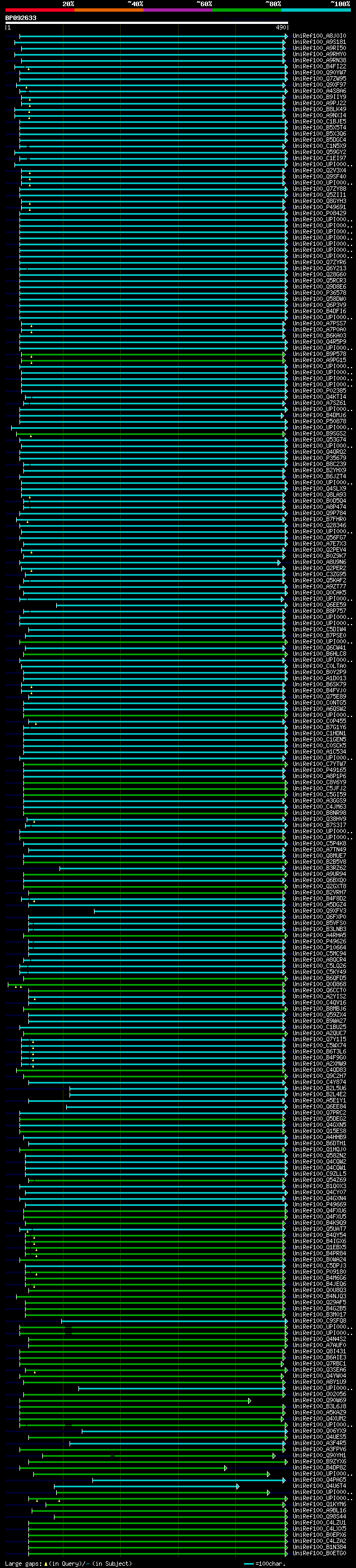
Task: Click the UniRef100_Q8GYH3 label
Action: [x=319, y=201]
